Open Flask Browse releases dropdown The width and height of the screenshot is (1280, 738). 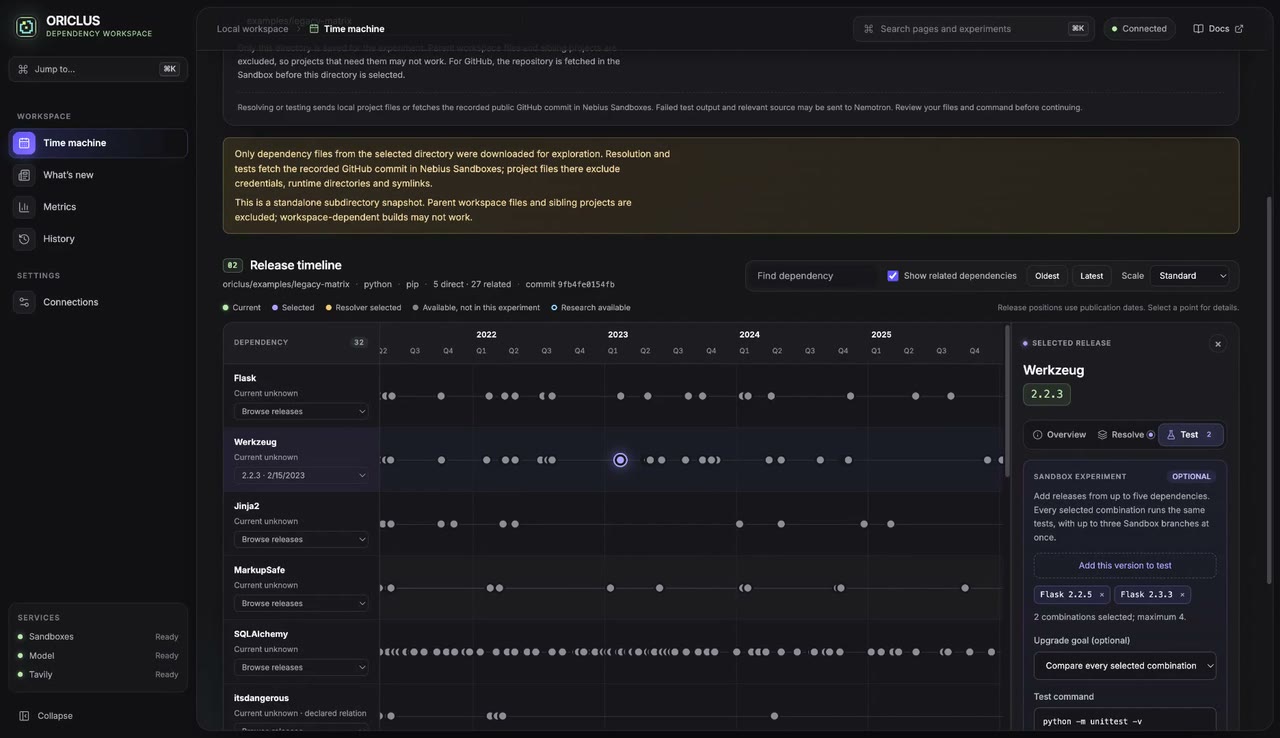301,411
